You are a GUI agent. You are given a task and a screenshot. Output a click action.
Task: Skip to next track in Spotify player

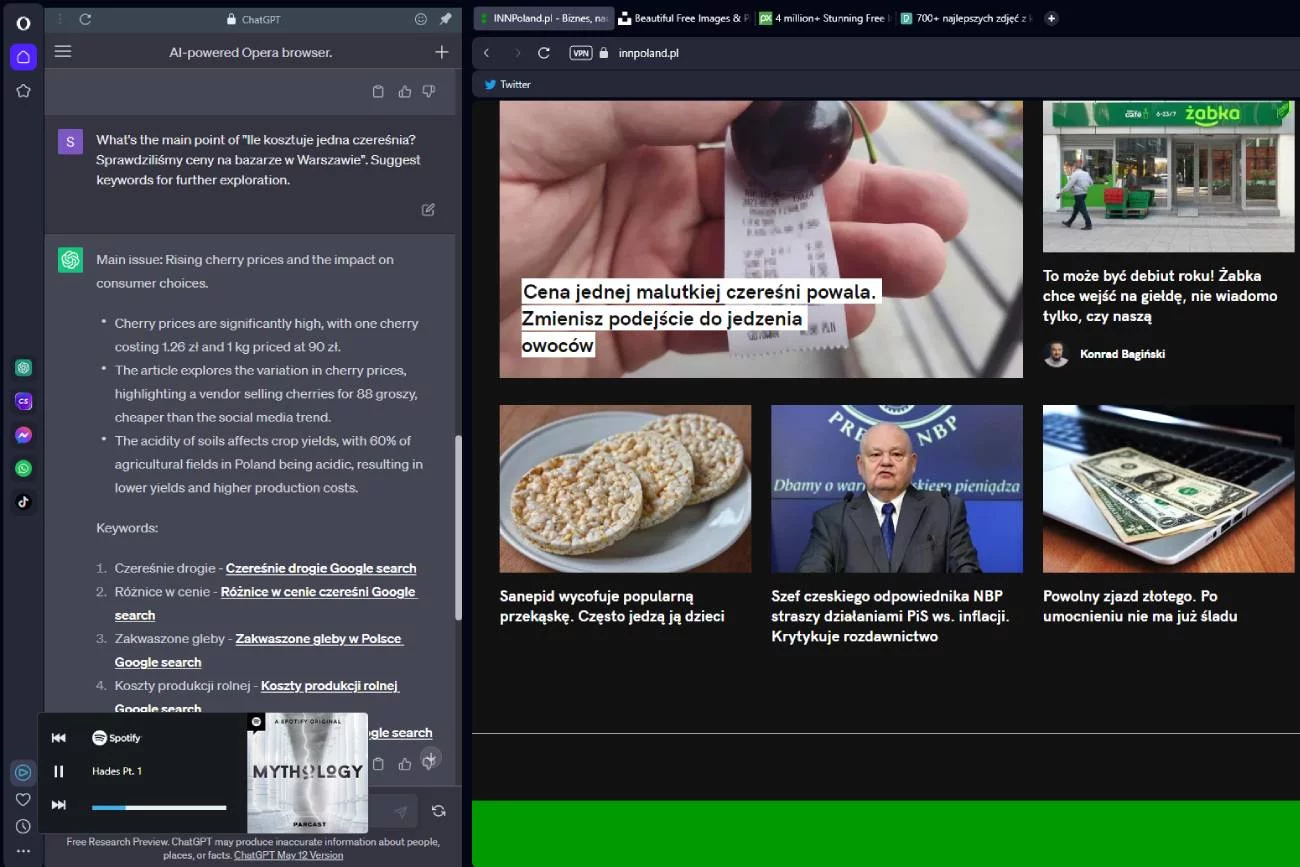pos(59,805)
